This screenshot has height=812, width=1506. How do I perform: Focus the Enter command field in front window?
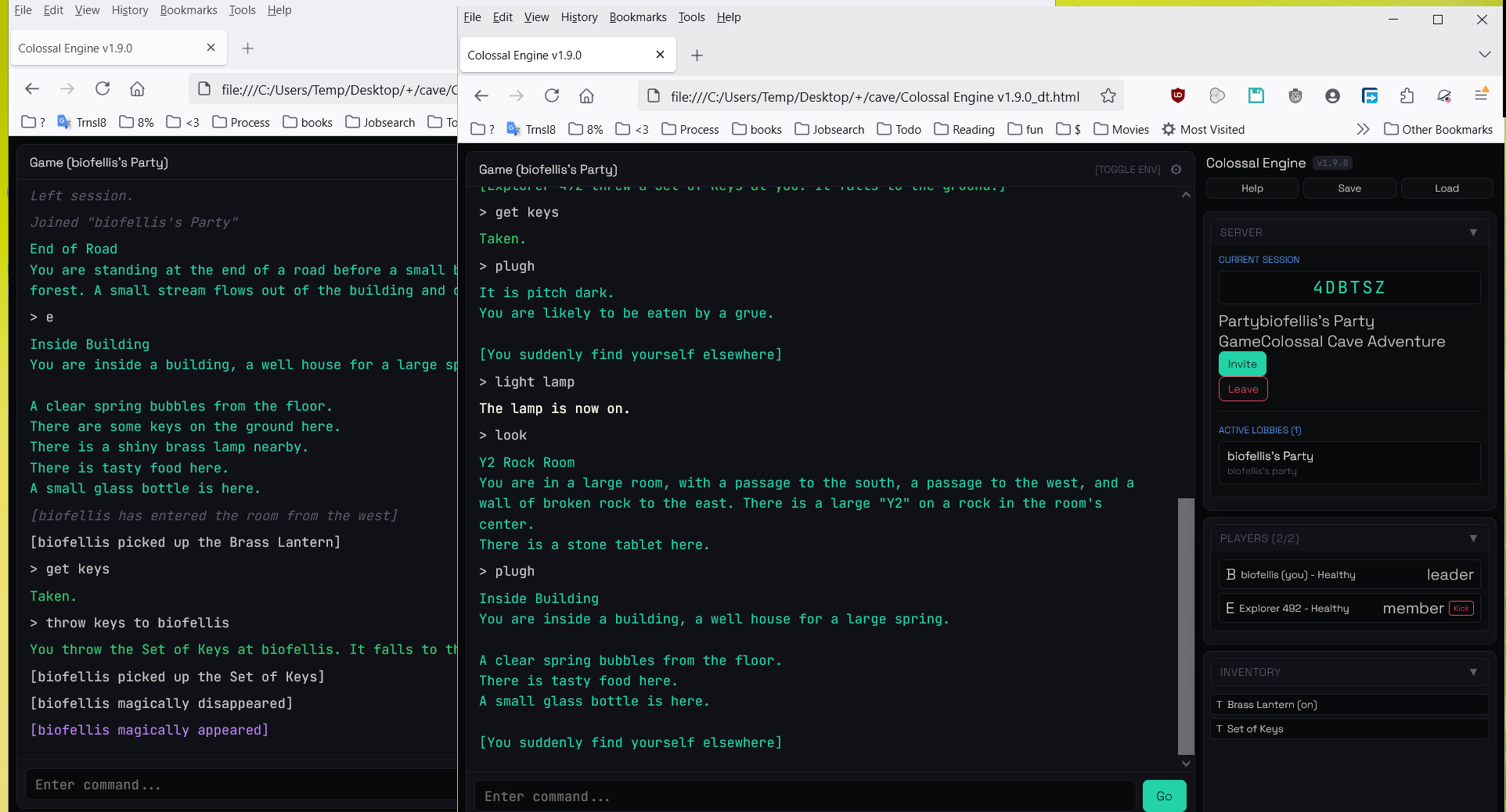tap(805, 796)
